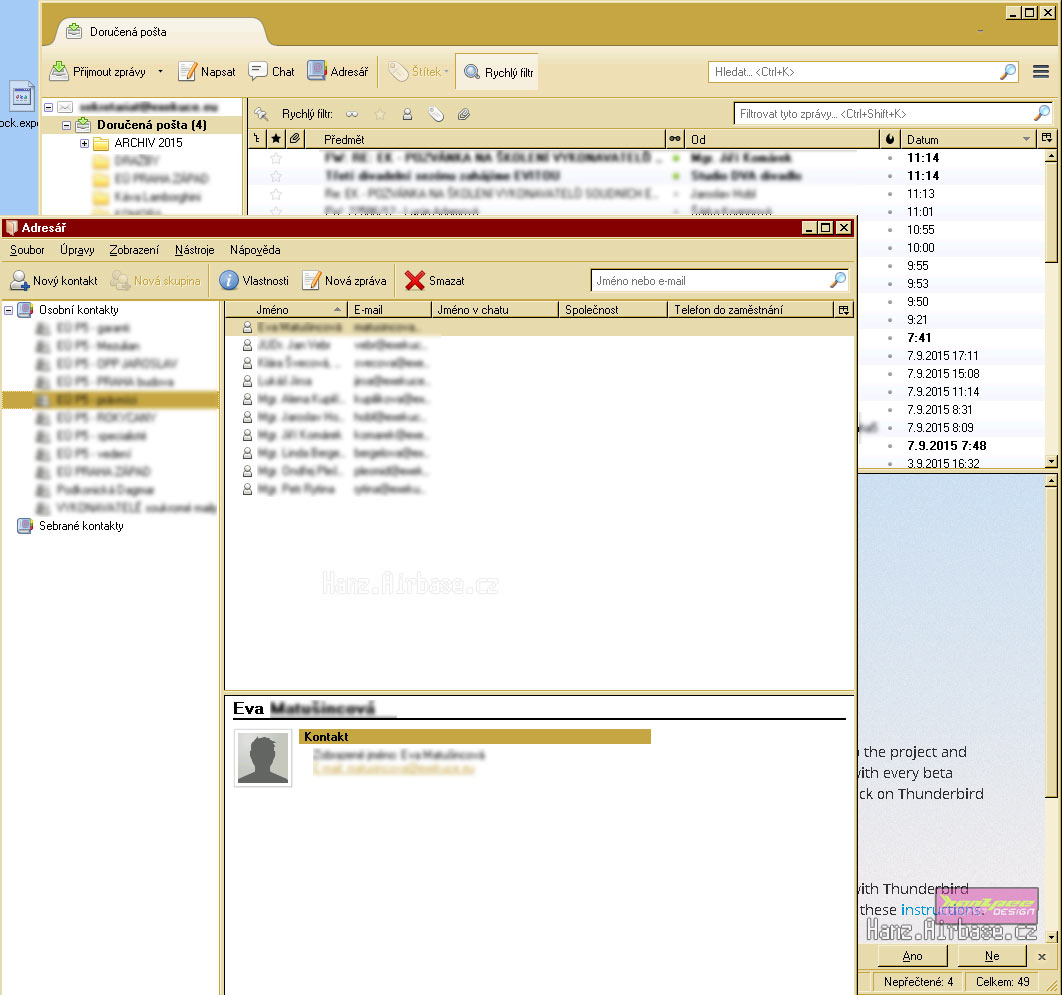This screenshot has width=1062, height=995.
Task: Sort messages by the Datum column
Action: [x=969, y=140]
